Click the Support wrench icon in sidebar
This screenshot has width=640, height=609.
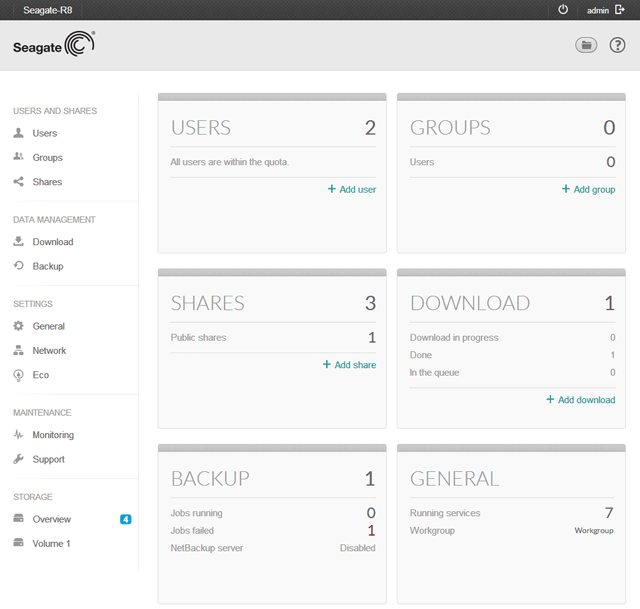(x=18, y=459)
